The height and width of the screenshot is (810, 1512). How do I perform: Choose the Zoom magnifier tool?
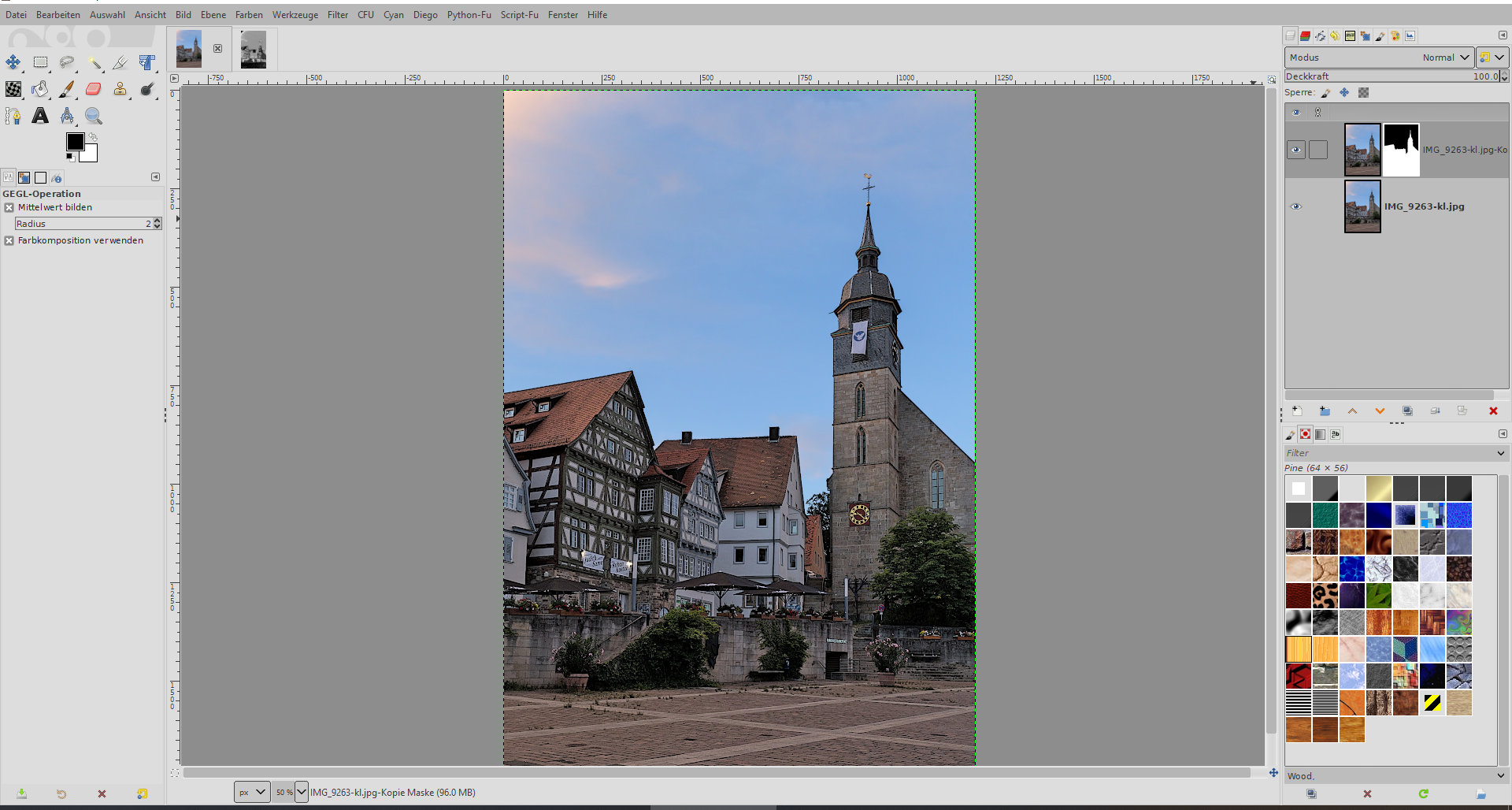[94, 116]
